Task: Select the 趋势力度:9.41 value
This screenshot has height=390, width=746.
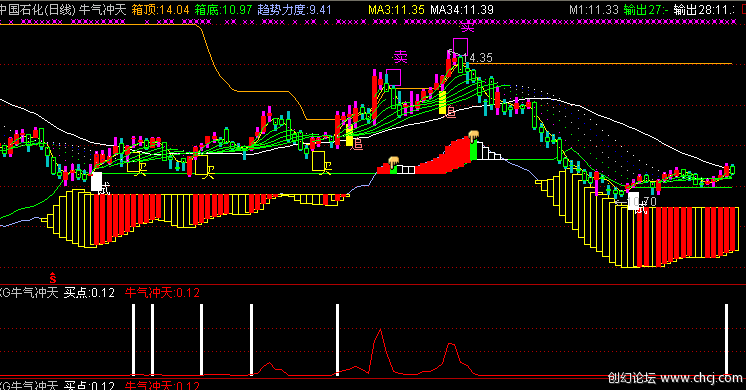Action: (x=294, y=10)
